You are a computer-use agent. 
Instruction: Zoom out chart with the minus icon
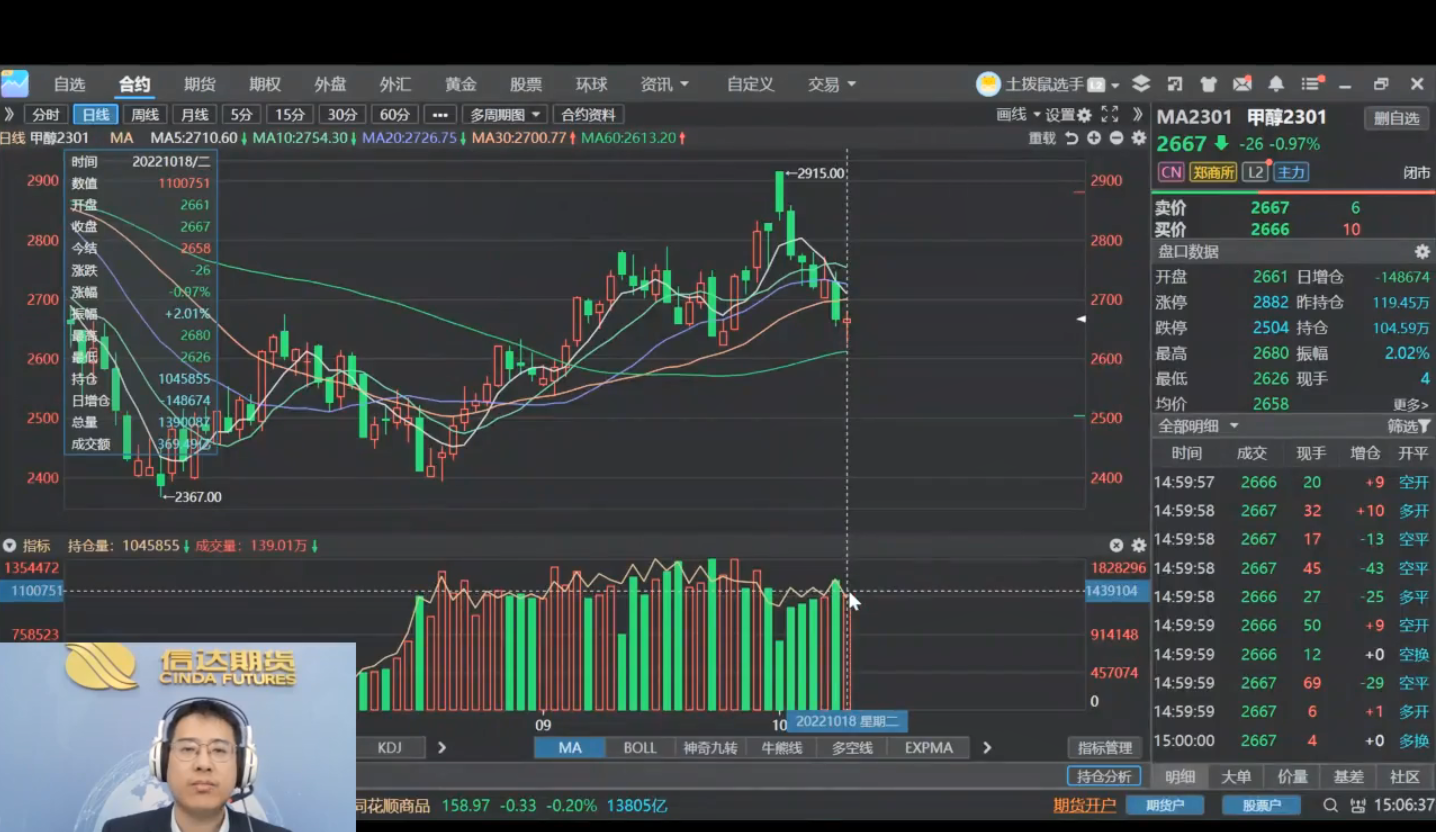(x=1116, y=138)
